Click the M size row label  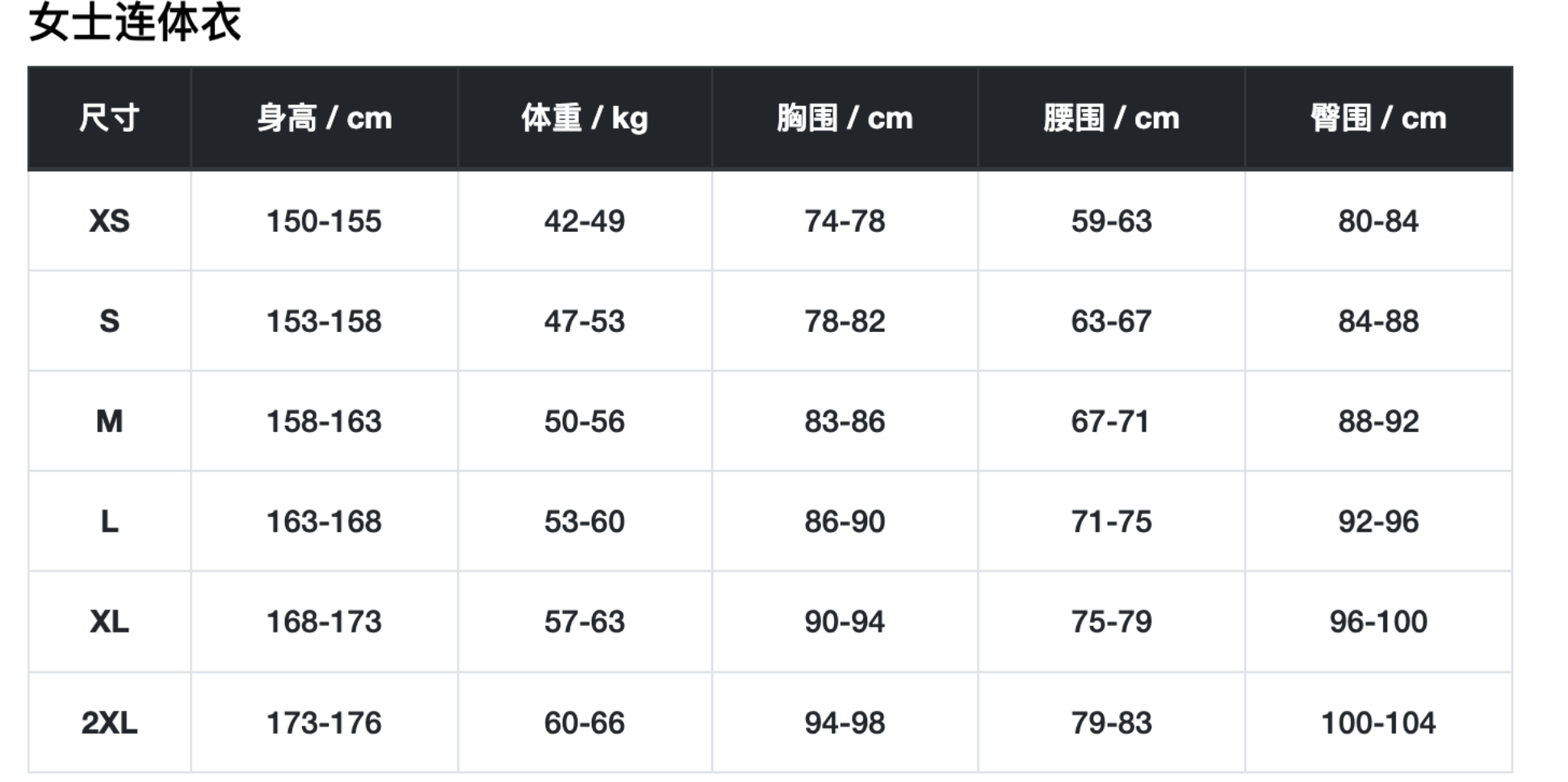click(109, 421)
